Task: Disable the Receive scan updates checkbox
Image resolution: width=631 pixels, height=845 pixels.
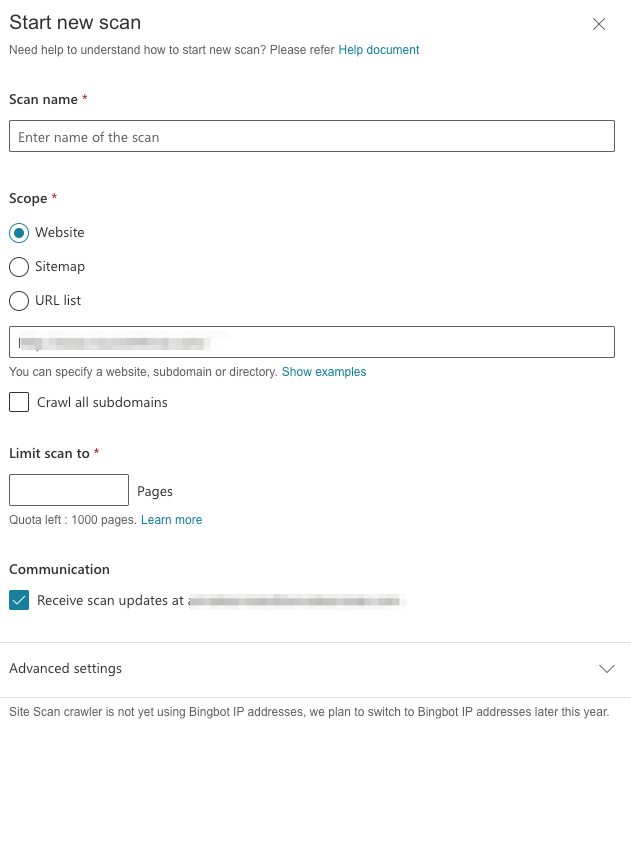Action: (18, 600)
